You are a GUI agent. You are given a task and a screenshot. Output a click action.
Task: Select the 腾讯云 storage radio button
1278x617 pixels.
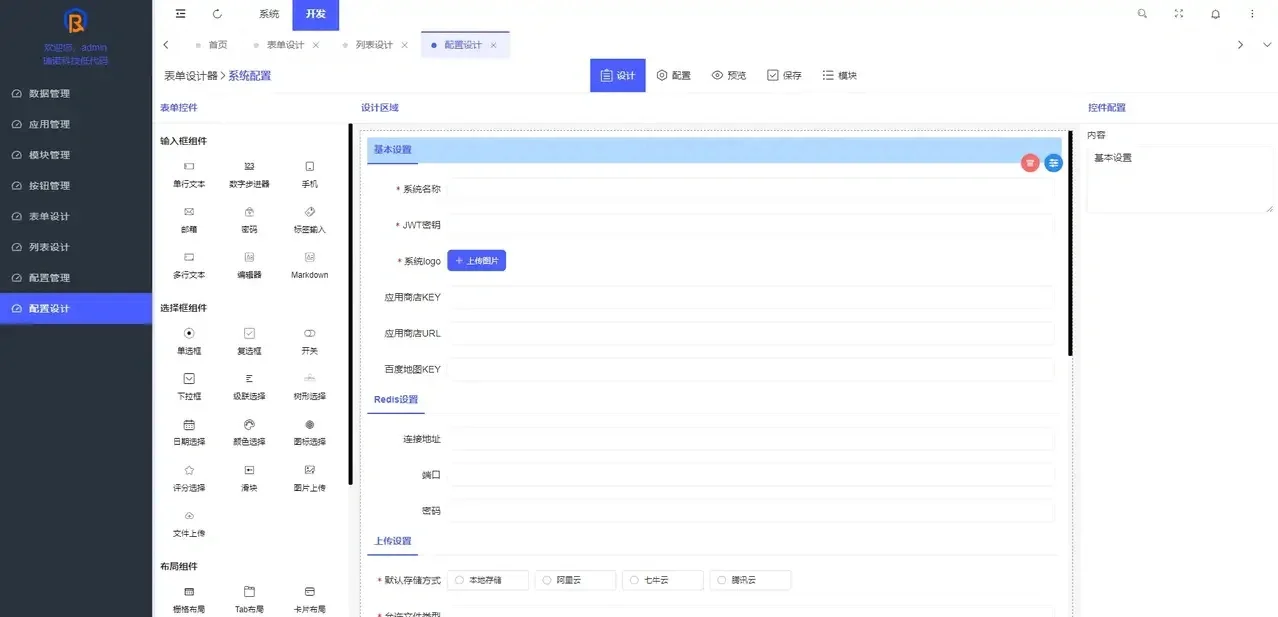pos(719,579)
